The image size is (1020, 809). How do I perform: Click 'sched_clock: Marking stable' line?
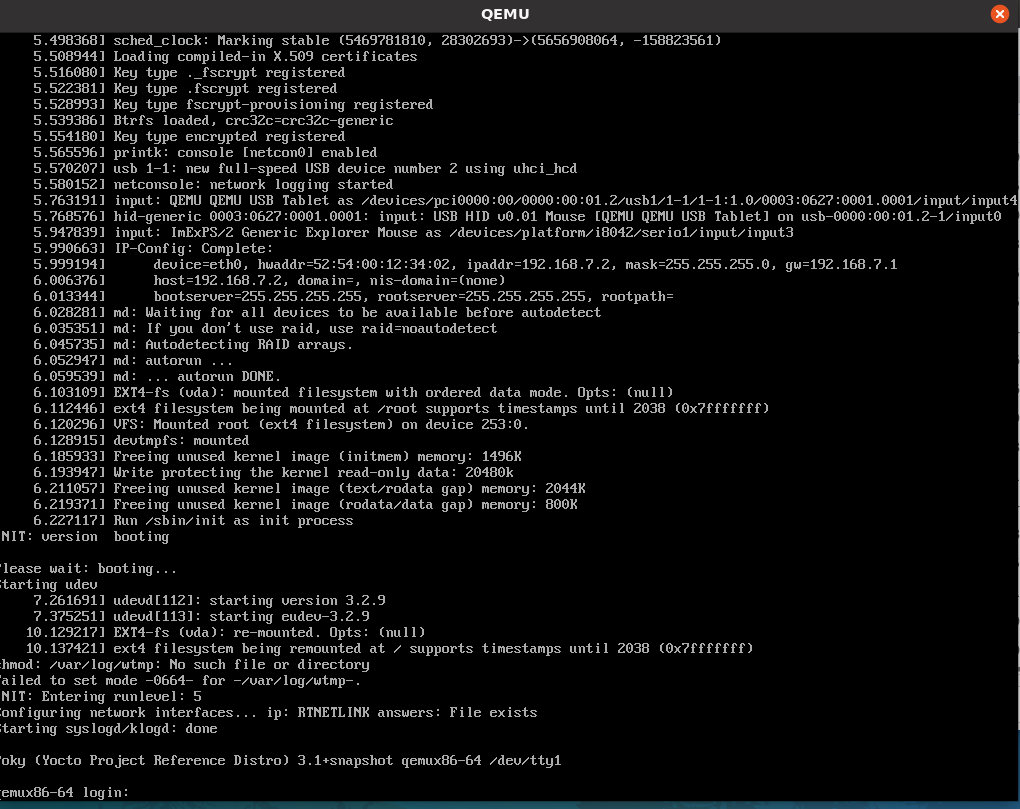377,40
